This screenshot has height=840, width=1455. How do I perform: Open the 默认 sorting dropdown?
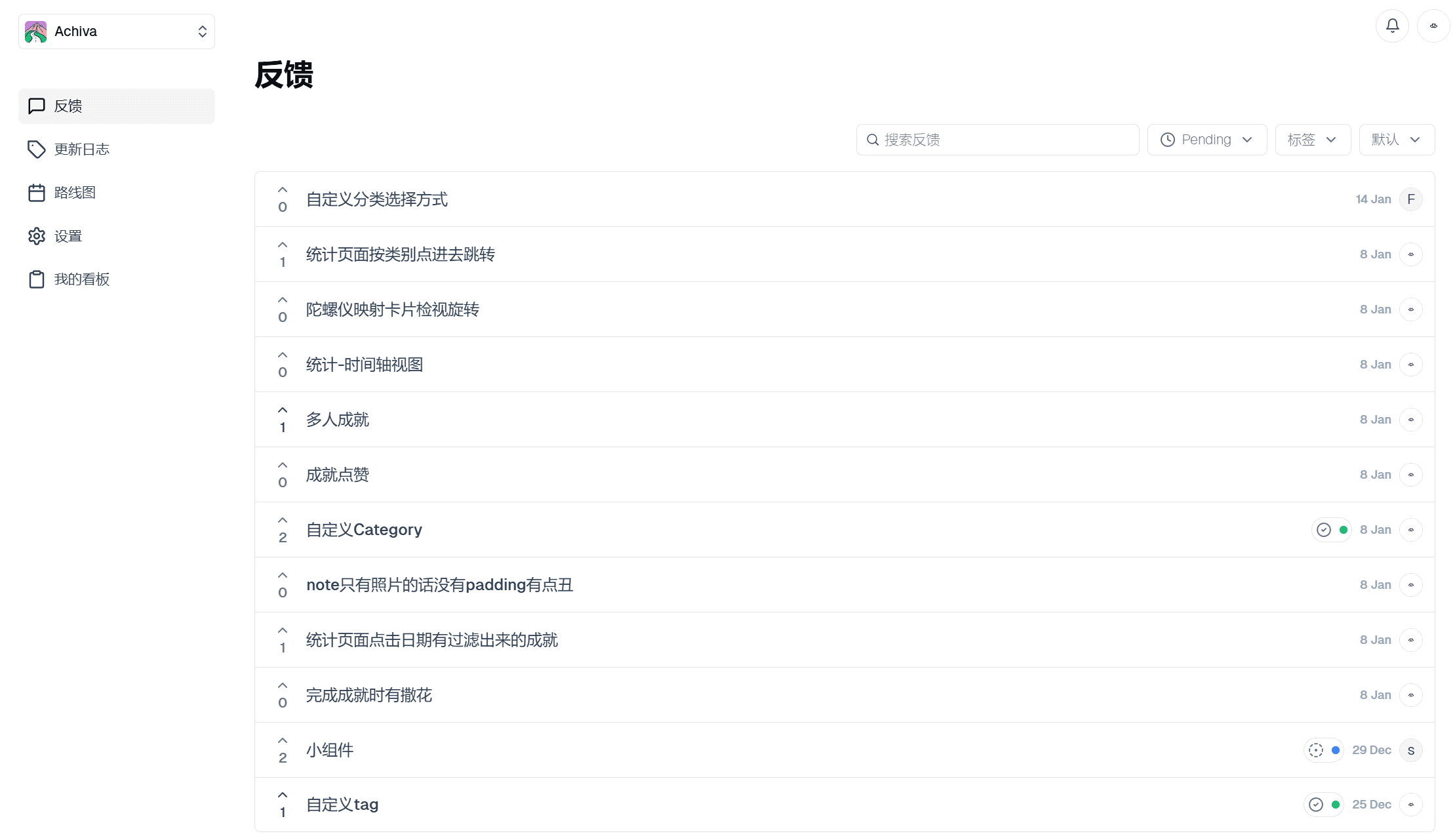(x=1396, y=139)
